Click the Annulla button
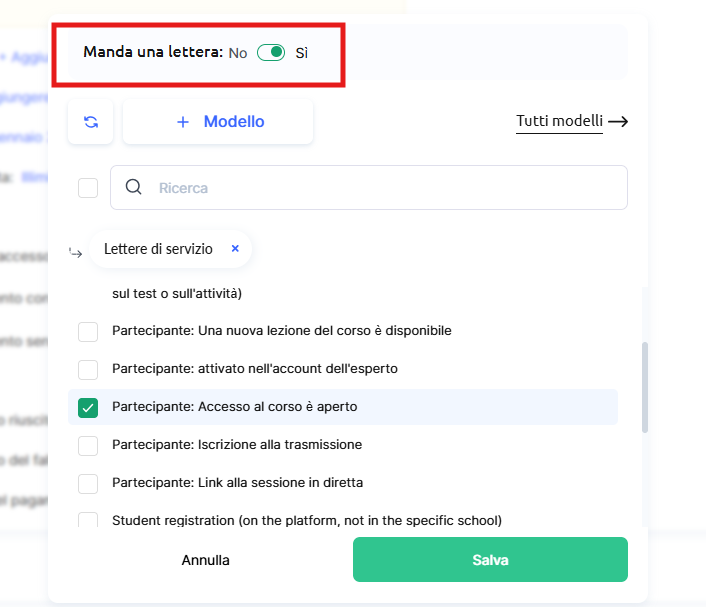Image resolution: width=706 pixels, height=607 pixels. point(206,560)
